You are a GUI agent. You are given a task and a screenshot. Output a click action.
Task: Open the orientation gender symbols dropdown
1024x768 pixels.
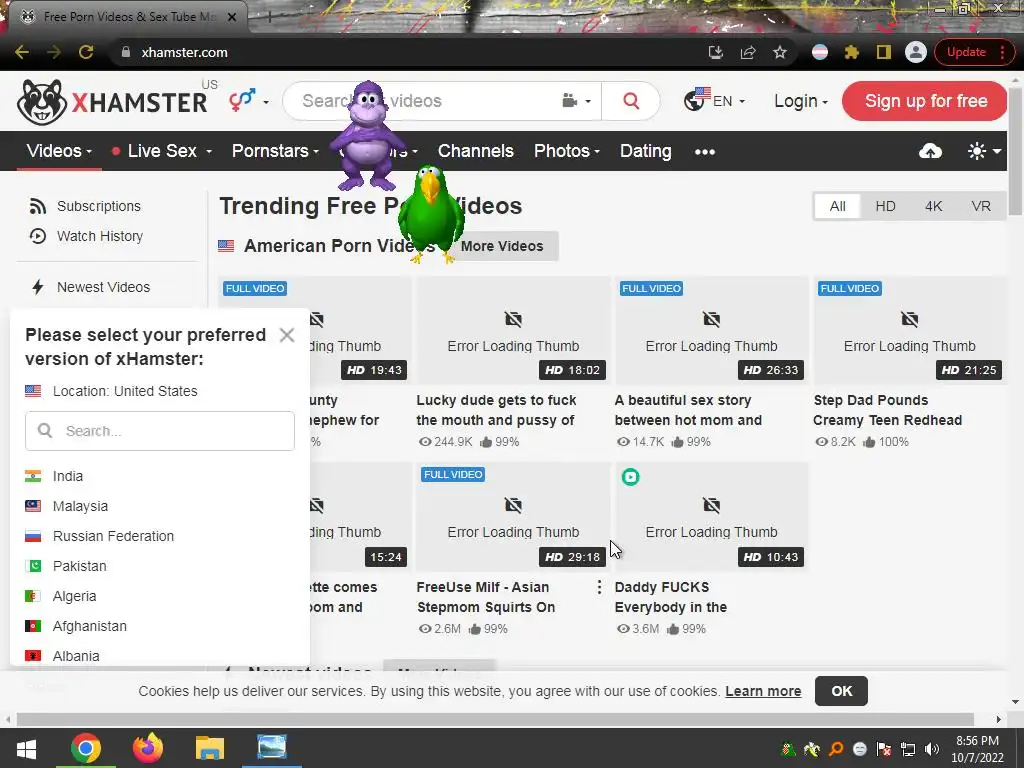click(x=248, y=101)
